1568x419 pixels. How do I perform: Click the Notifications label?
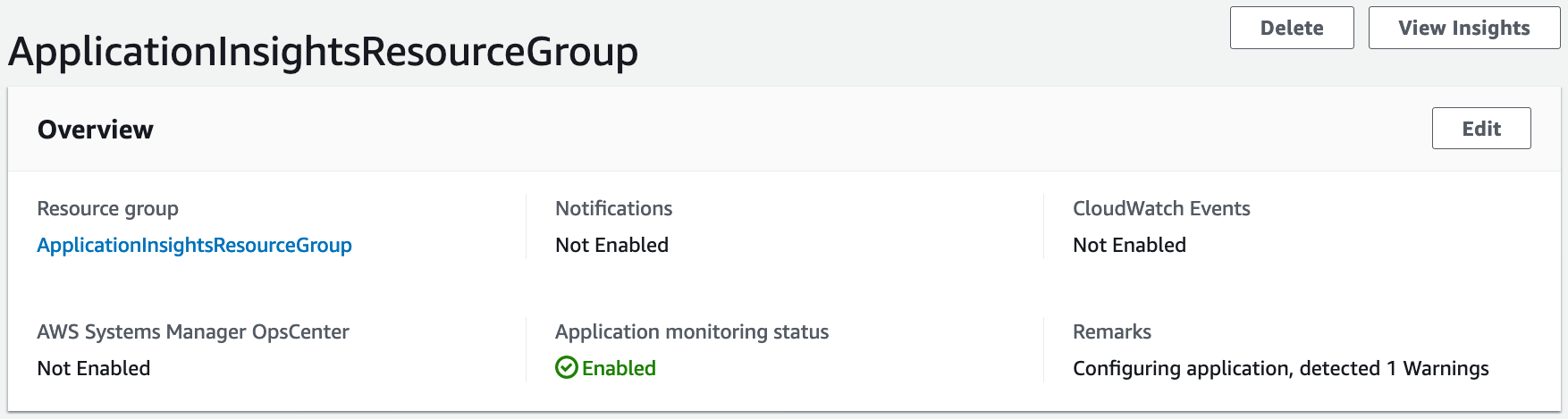613,208
